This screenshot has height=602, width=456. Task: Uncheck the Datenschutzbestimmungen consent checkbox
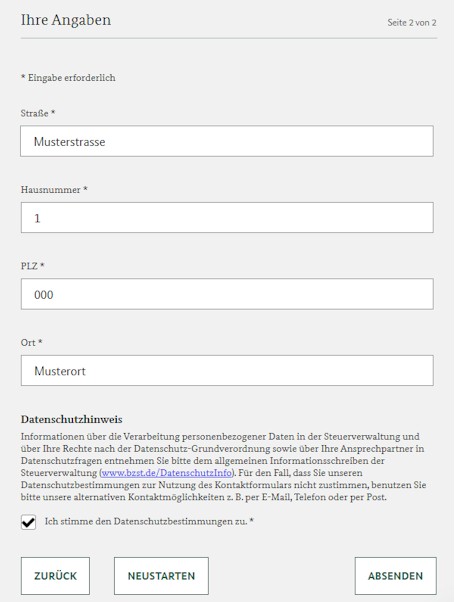coord(28,522)
